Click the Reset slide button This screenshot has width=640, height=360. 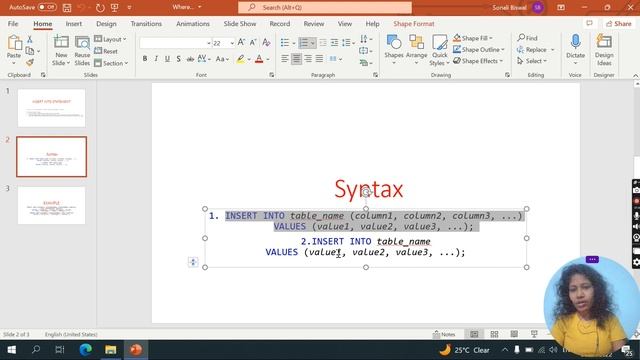[106, 51]
